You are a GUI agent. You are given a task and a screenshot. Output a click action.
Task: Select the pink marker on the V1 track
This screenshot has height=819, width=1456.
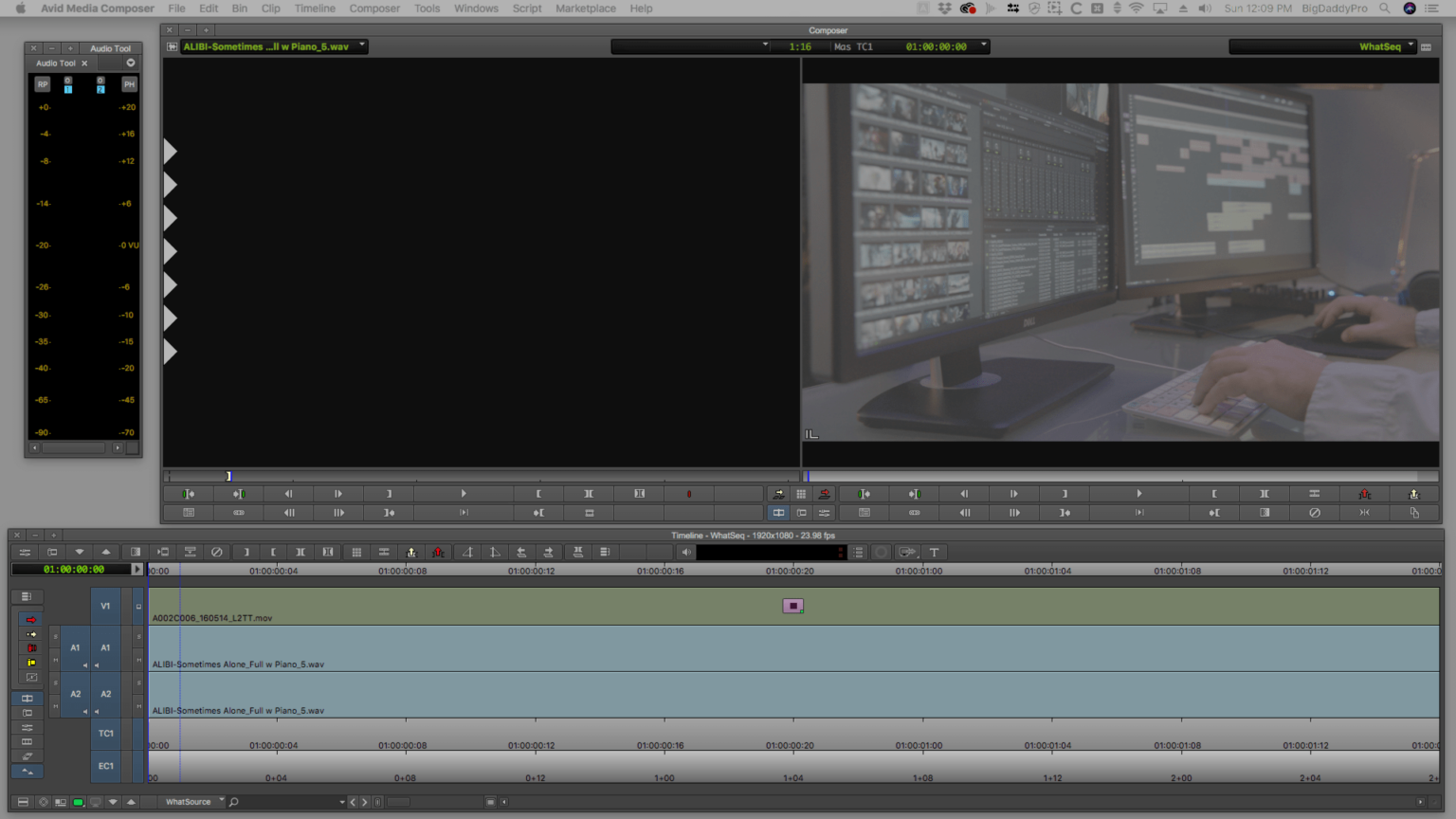[792, 605]
